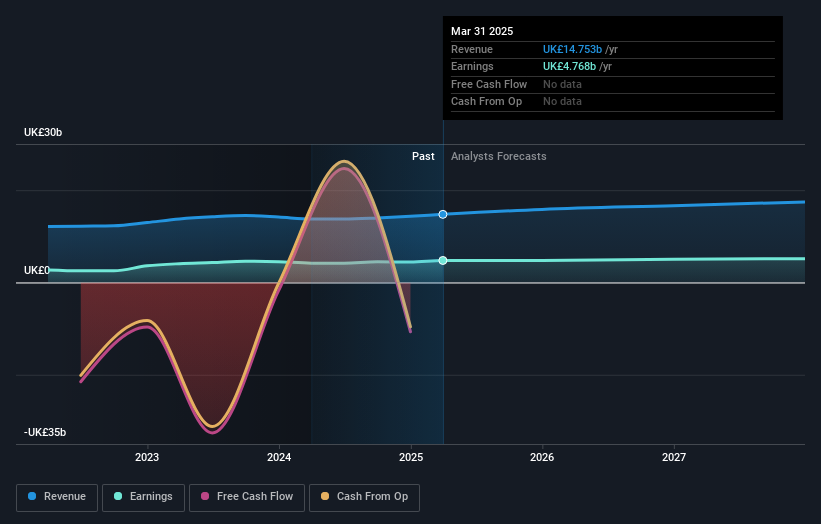Click the UK£14.753b revenue value

(572, 49)
